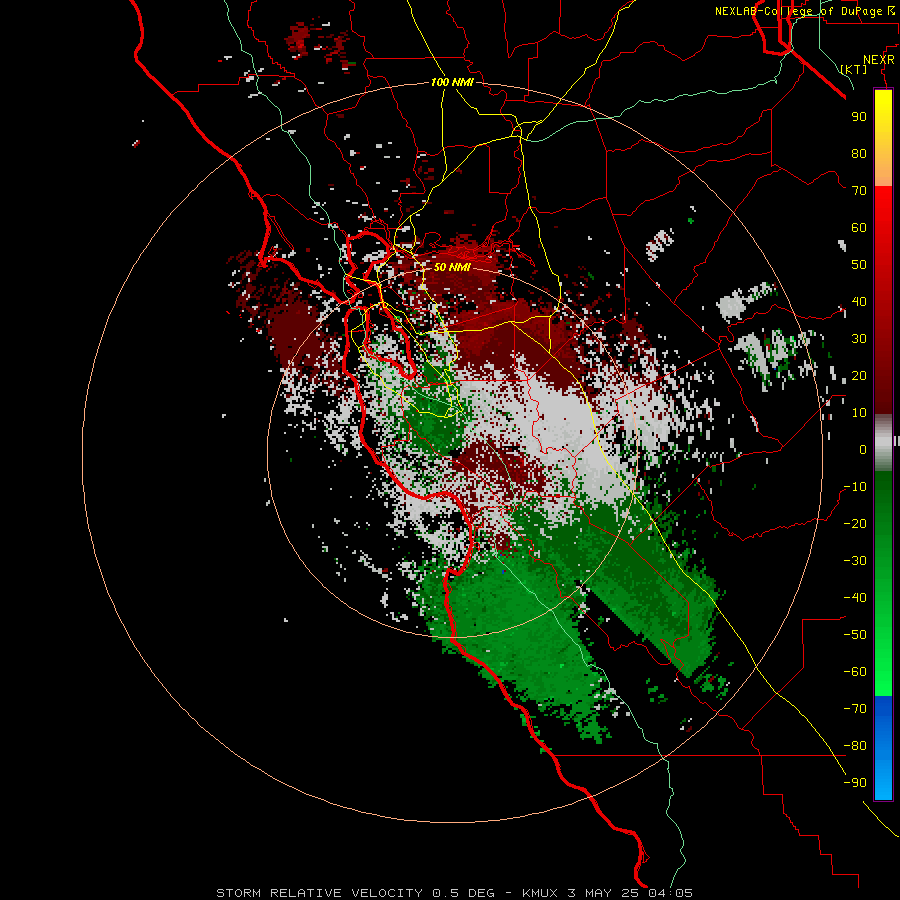Click the "-20" value on the scale
900x900 pixels.
tap(855, 524)
